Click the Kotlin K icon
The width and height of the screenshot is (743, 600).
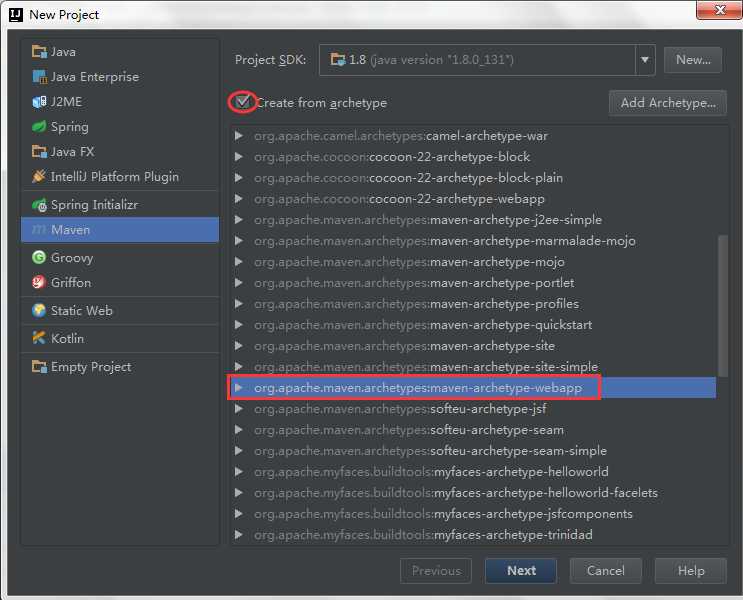point(39,338)
